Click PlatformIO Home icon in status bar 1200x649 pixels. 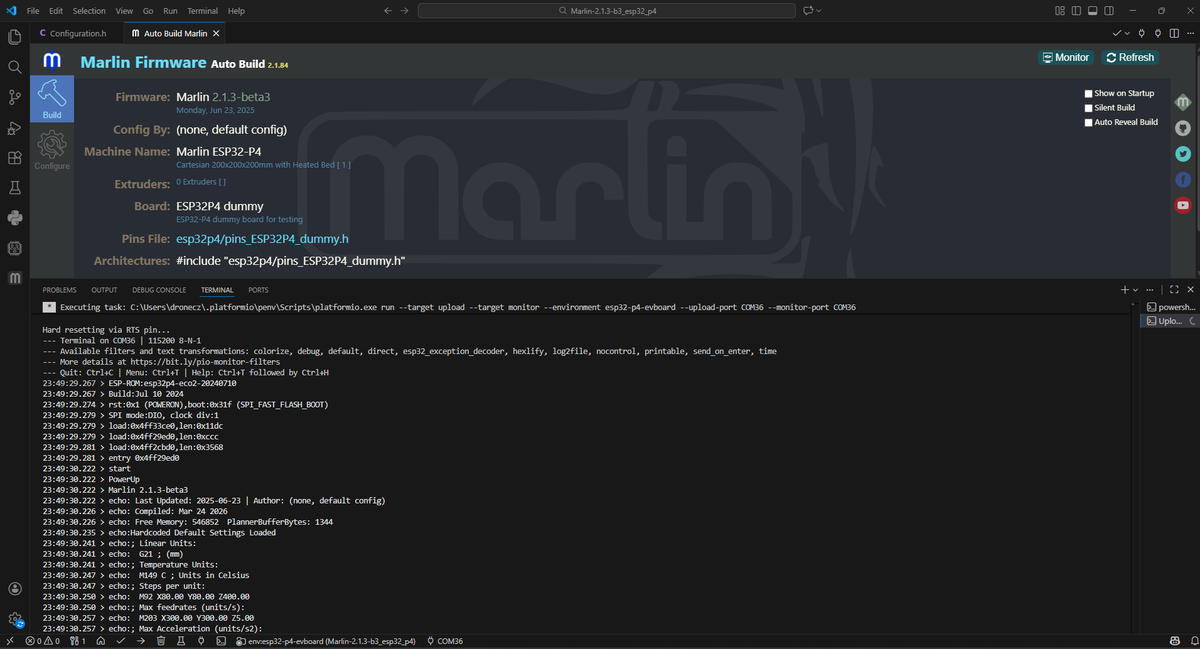101,641
